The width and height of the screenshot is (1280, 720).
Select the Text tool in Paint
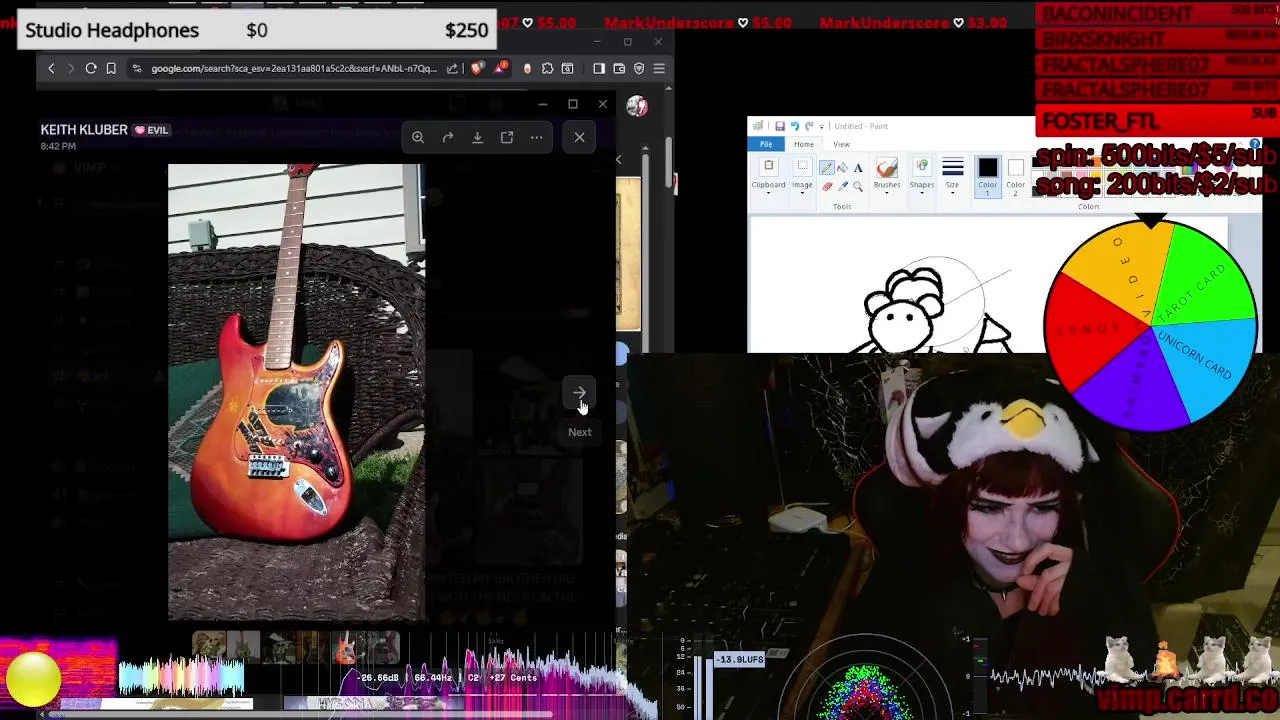coord(858,167)
